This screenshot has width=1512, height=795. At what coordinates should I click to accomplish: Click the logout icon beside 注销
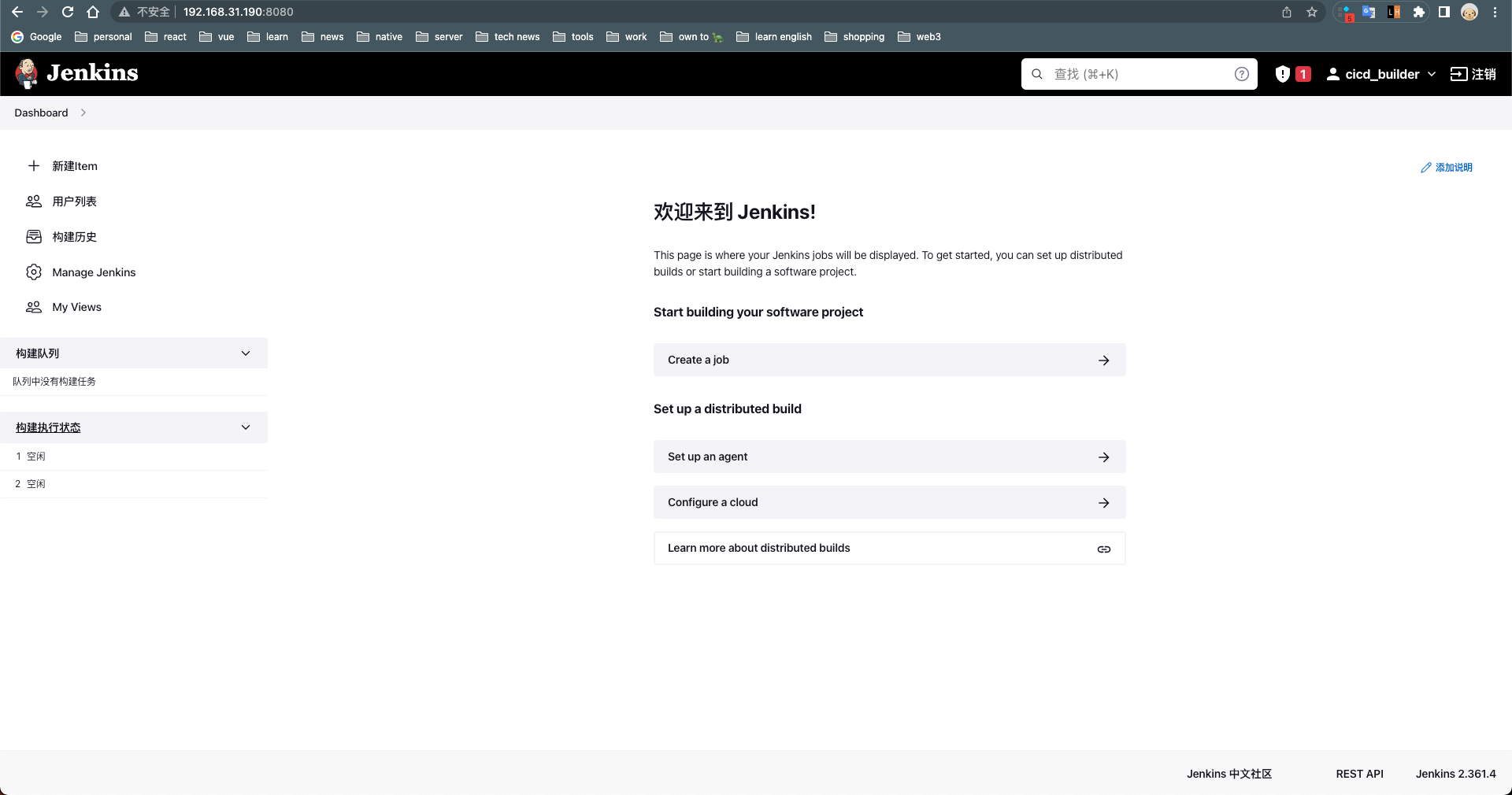(x=1458, y=74)
